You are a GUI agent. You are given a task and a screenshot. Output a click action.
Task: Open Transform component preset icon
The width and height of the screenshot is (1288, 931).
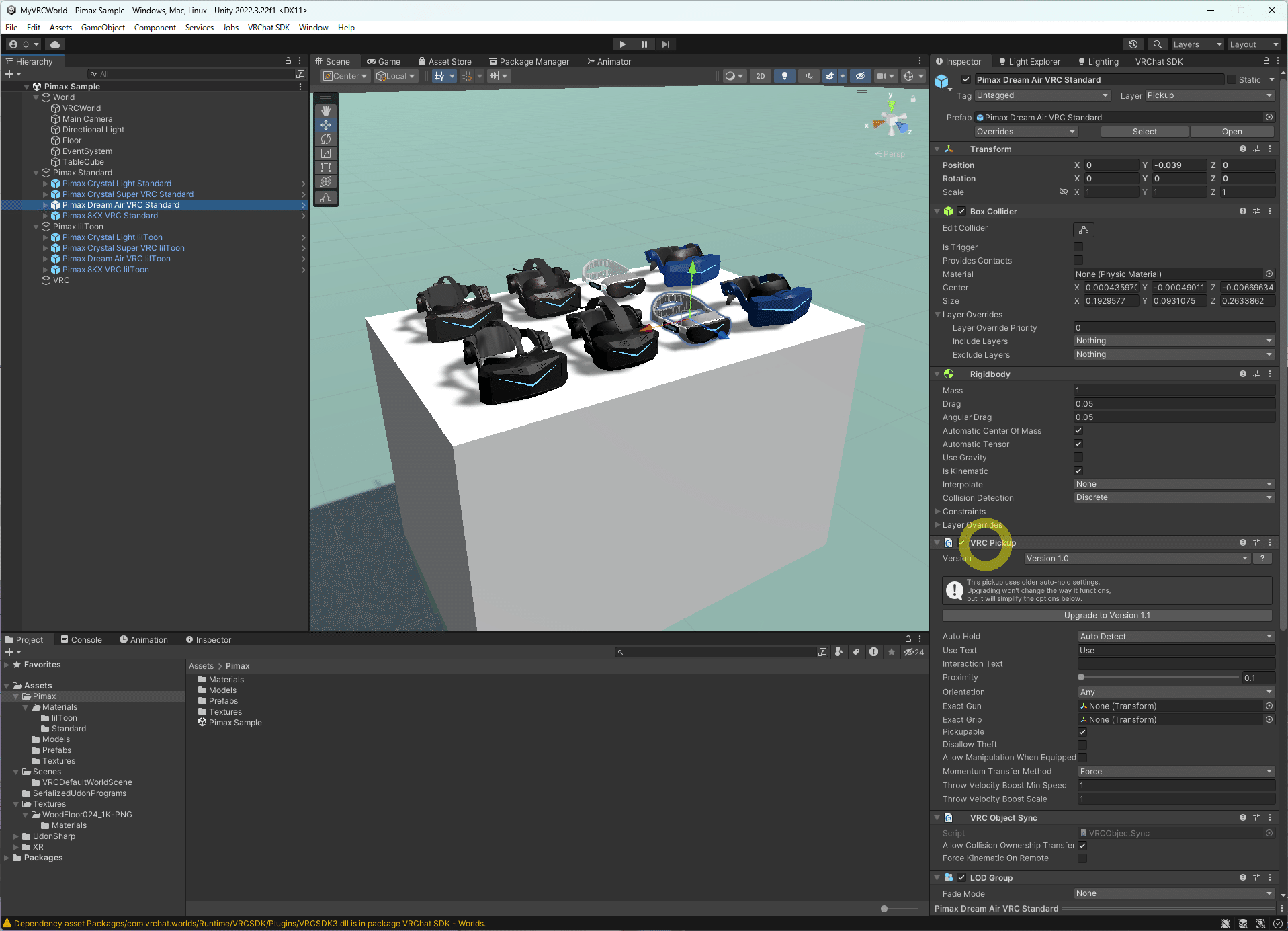(1256, 149)
